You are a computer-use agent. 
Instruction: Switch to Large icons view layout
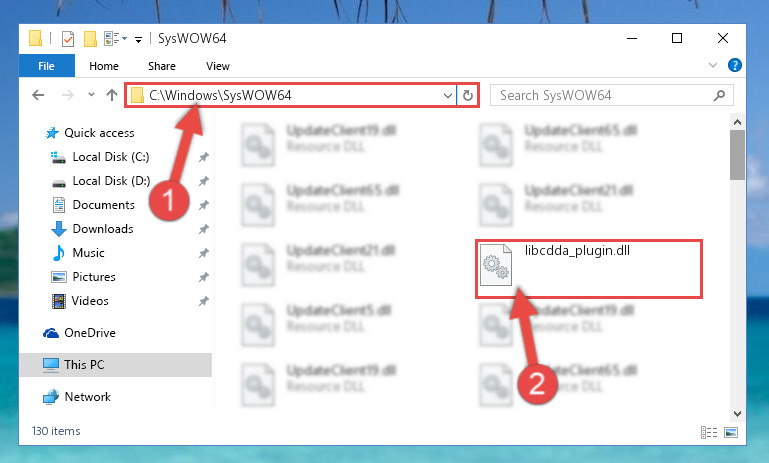(x=731, y=432)
